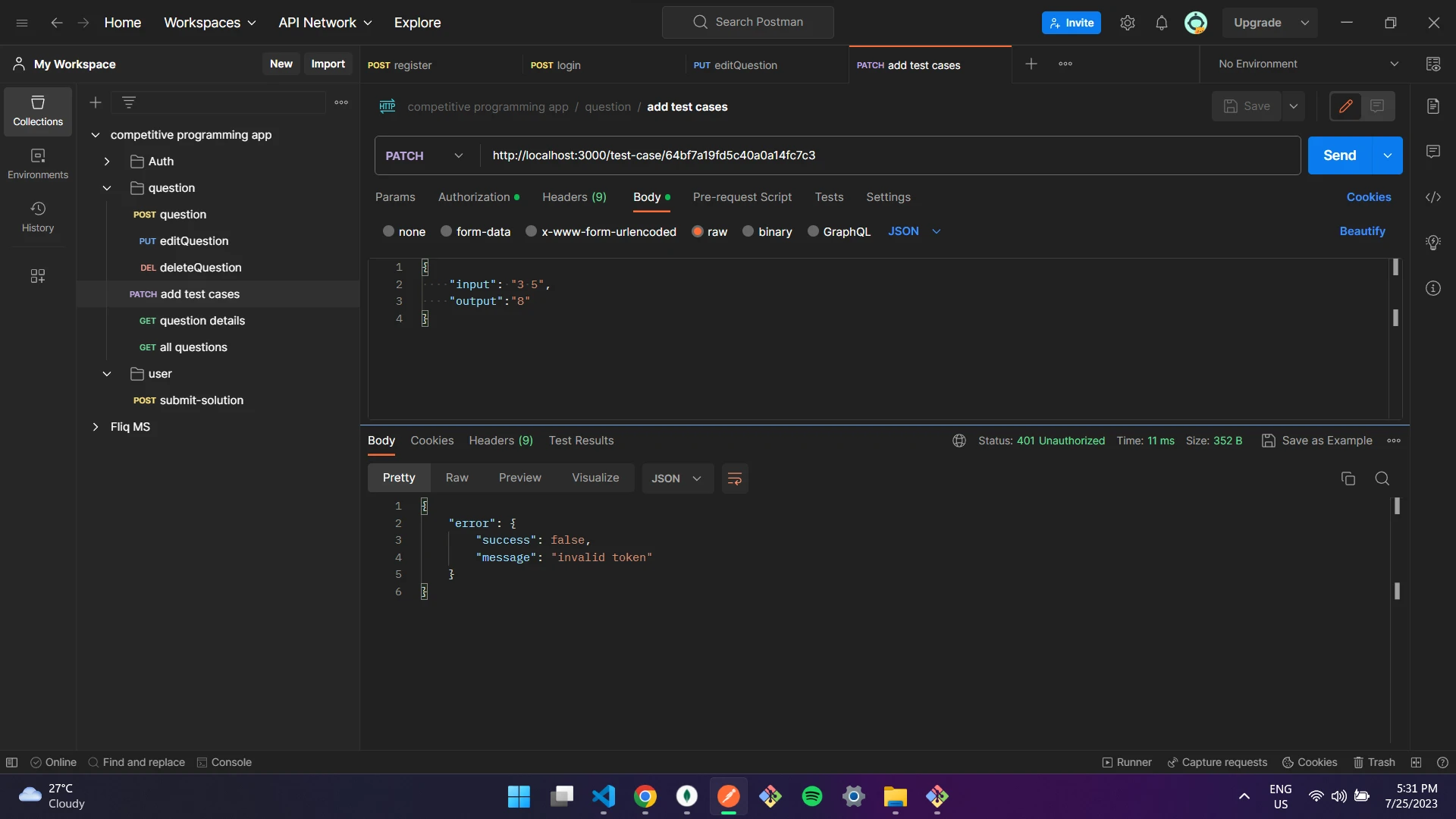The image size is (1456, 819).
Task: Open collection options three-dot menu
Action: (x=341, y=102)
